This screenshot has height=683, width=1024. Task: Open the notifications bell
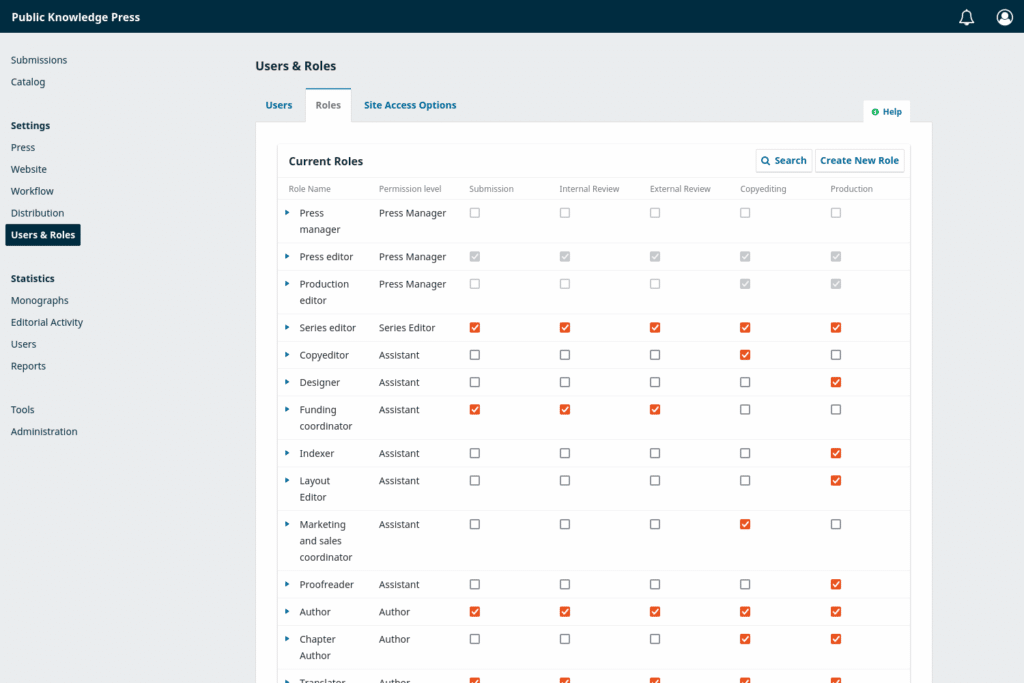click(966, 17)
